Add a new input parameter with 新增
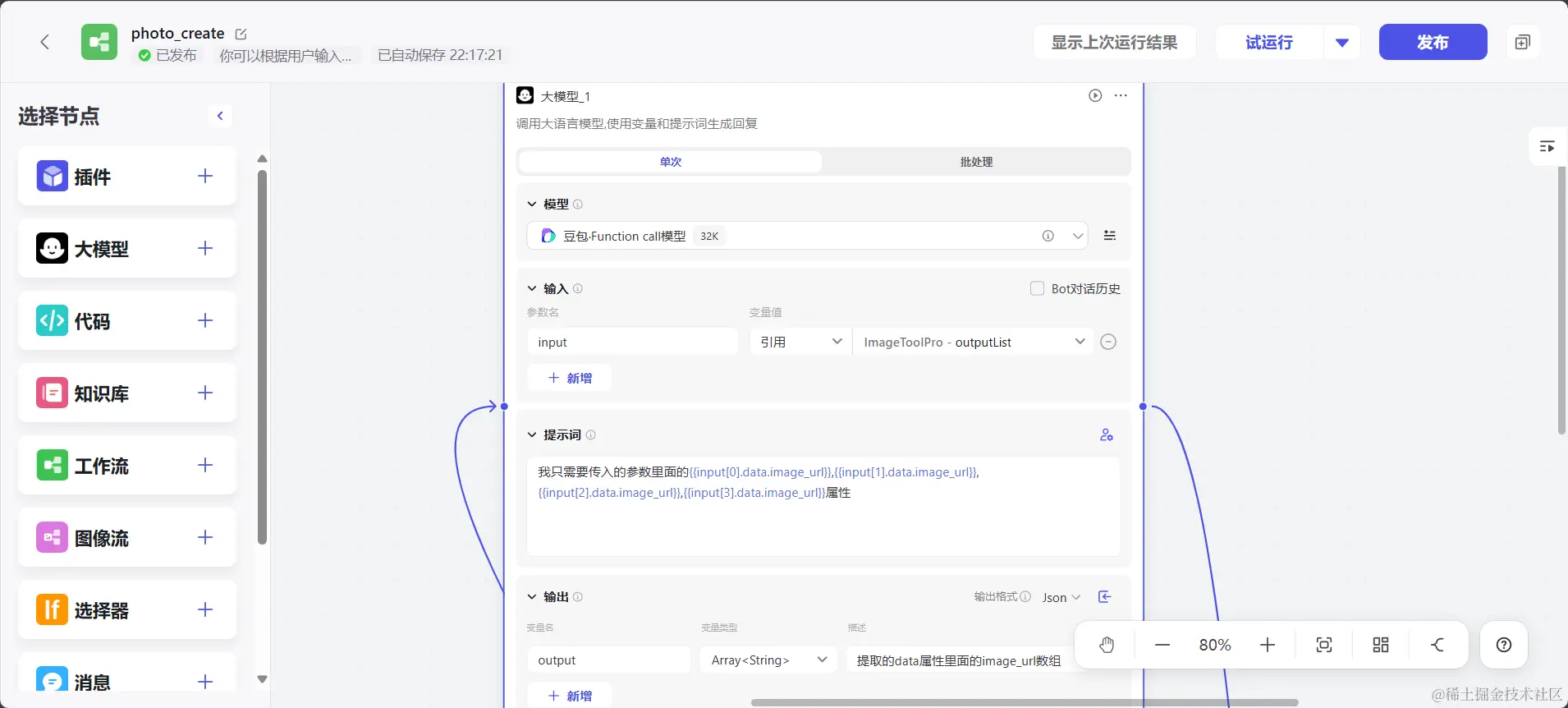Image resolution: width=1568 pixels, height=708 pixels. pyautogui.click(x=570, y=378)
